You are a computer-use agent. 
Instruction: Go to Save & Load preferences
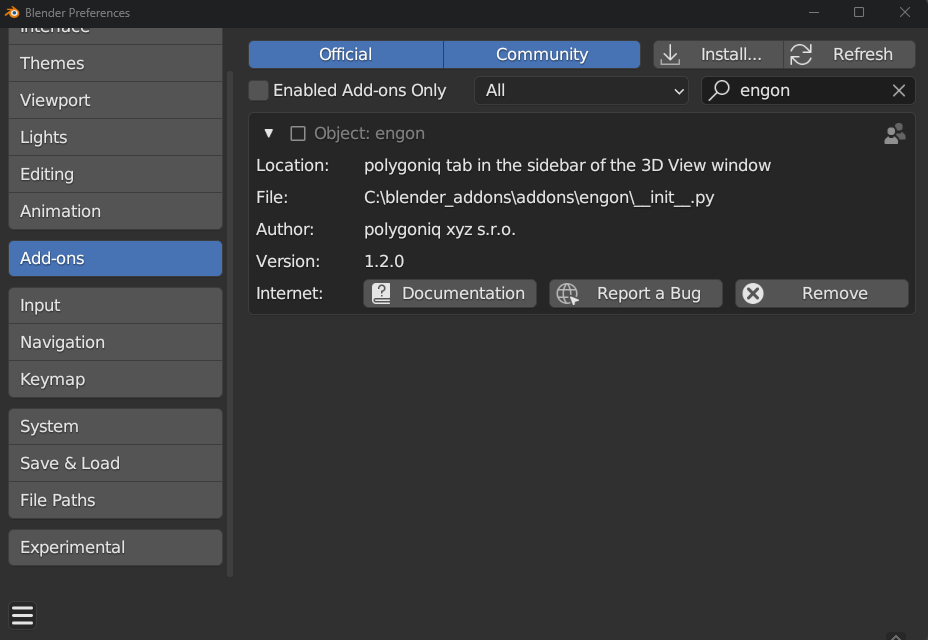(x=115, y=463)
